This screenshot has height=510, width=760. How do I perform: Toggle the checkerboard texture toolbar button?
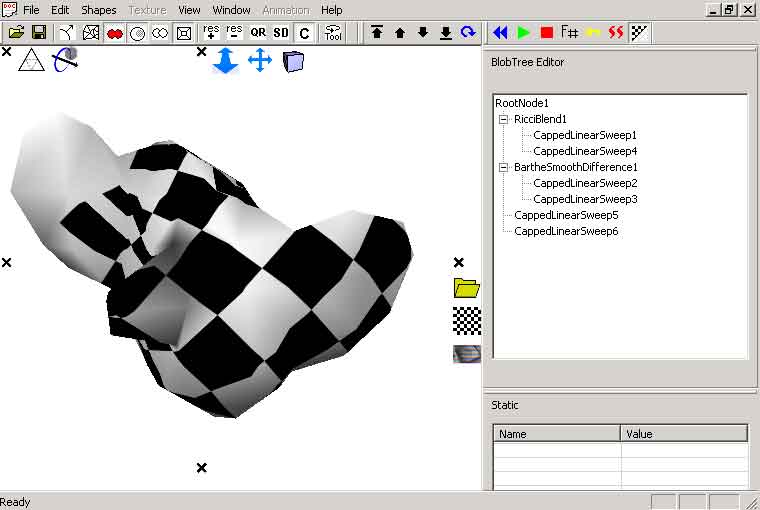click(640, 33)
